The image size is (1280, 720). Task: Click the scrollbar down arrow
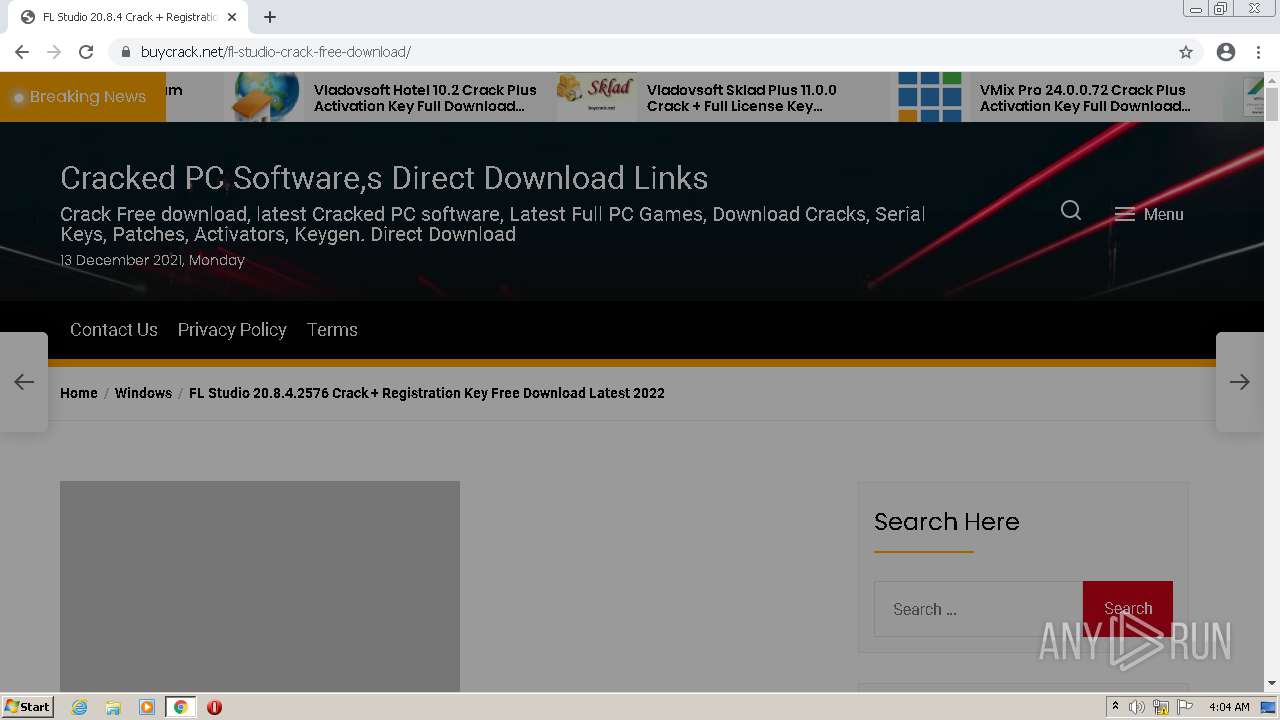pos(1272,684)
